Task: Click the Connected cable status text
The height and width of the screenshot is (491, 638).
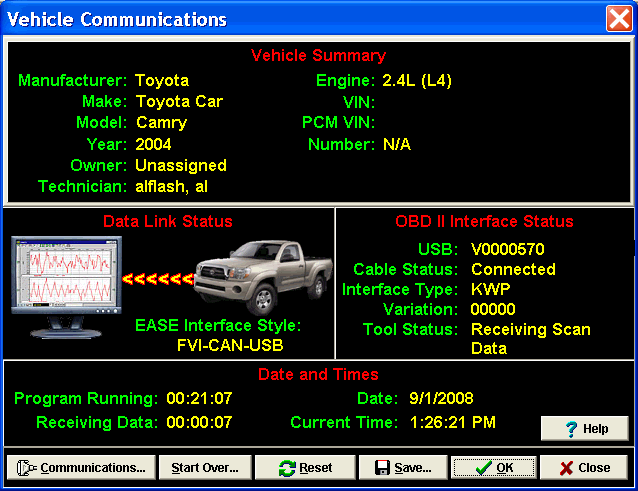Action: click(513, 269)
